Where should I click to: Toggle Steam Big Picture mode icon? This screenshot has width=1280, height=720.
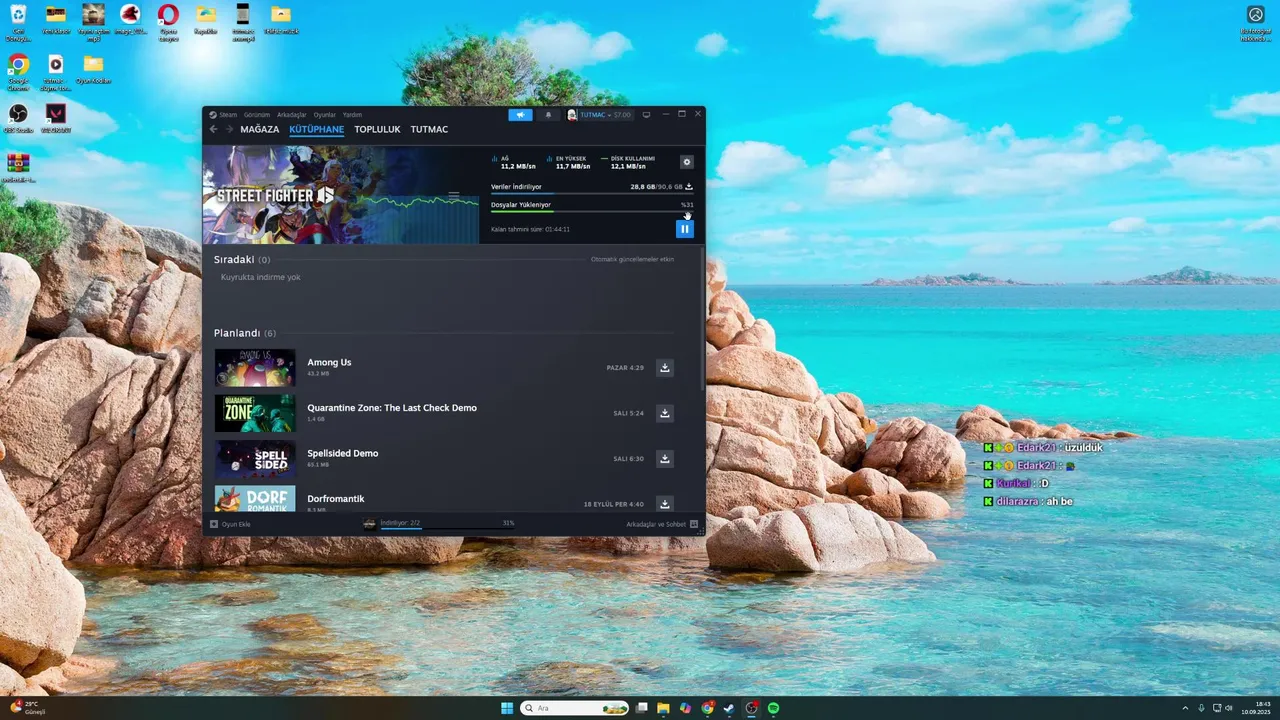(x=646, y=115)
